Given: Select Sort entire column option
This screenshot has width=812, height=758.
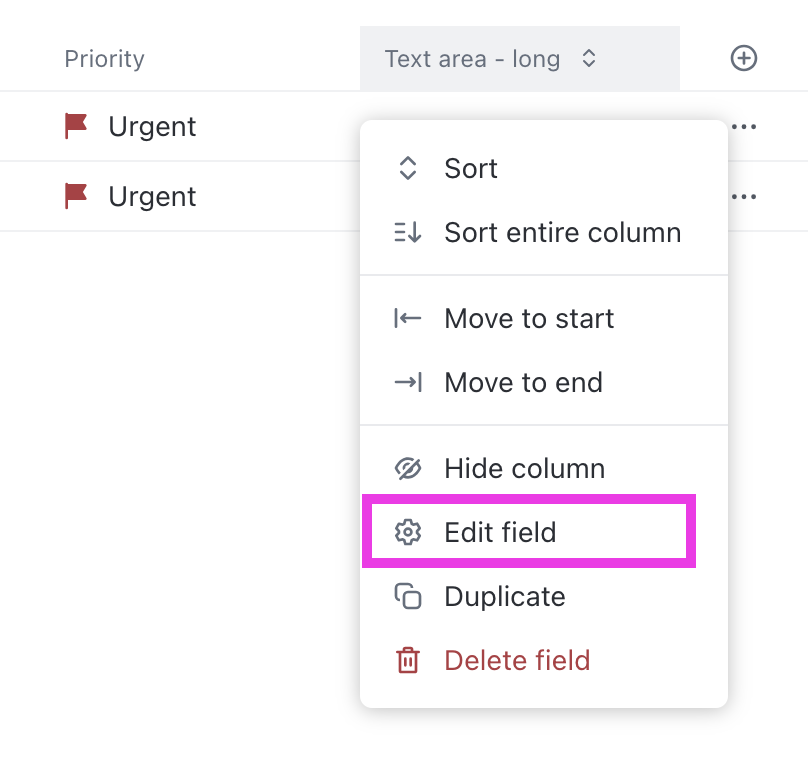Looking at the screenshot, I should tap(544, 232).
